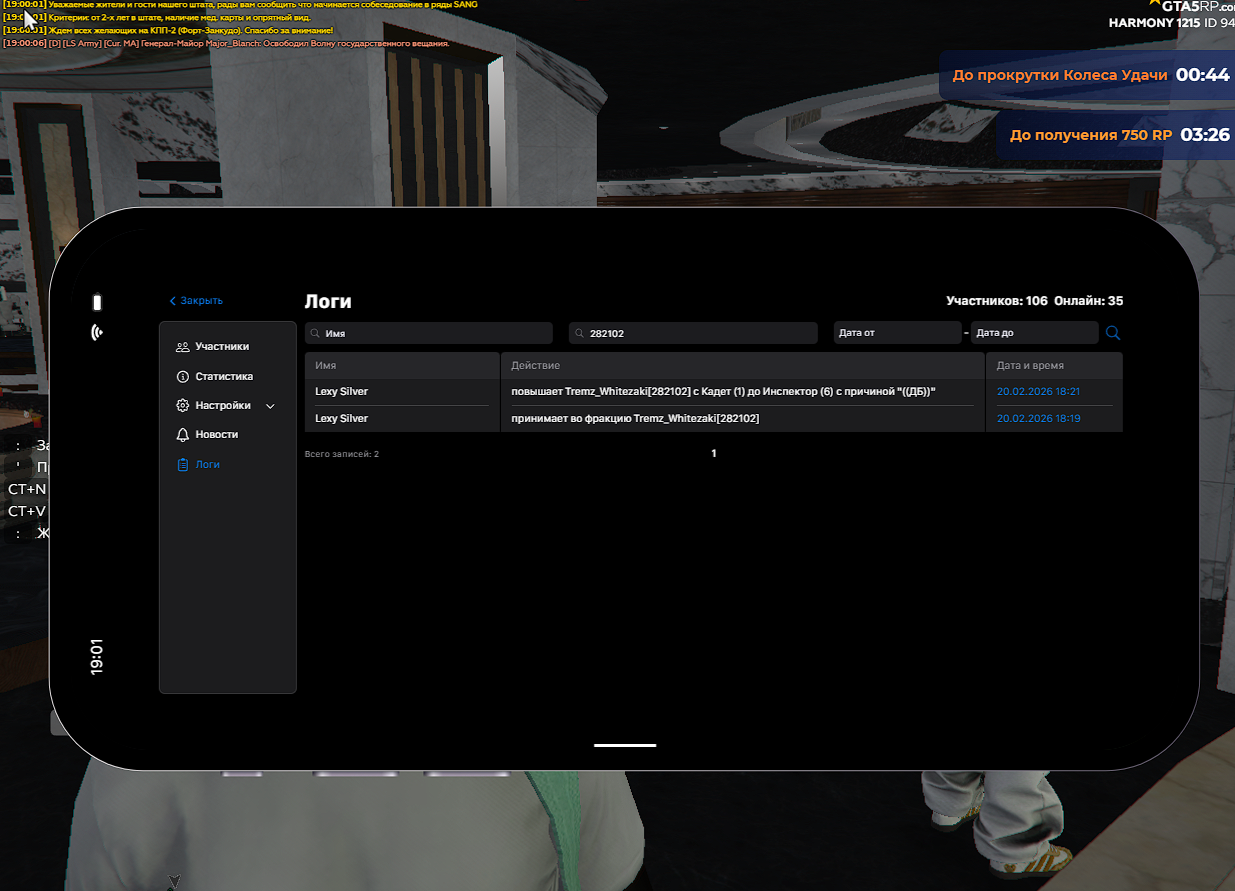Click the blue search magnifier button
Viewport: 1235px width, 891px height.
1113,333
